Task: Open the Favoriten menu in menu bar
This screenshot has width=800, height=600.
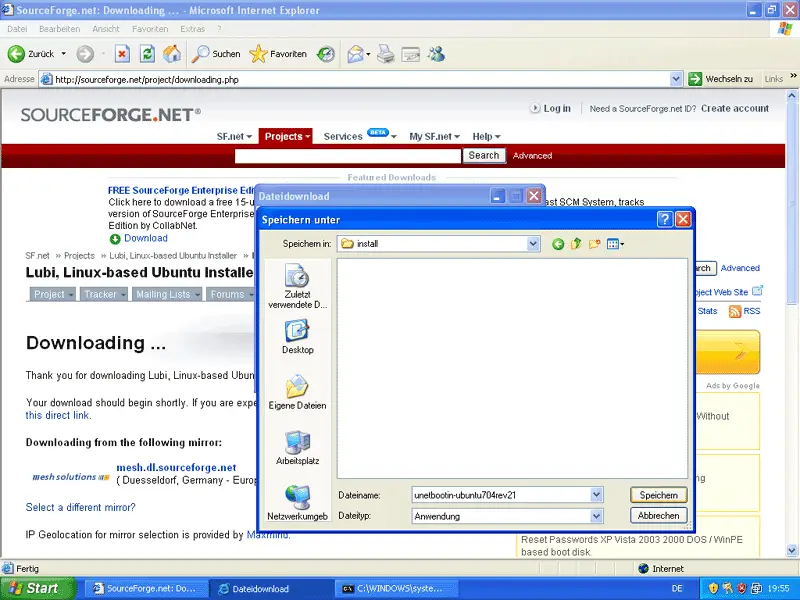Action: point(150,29)
